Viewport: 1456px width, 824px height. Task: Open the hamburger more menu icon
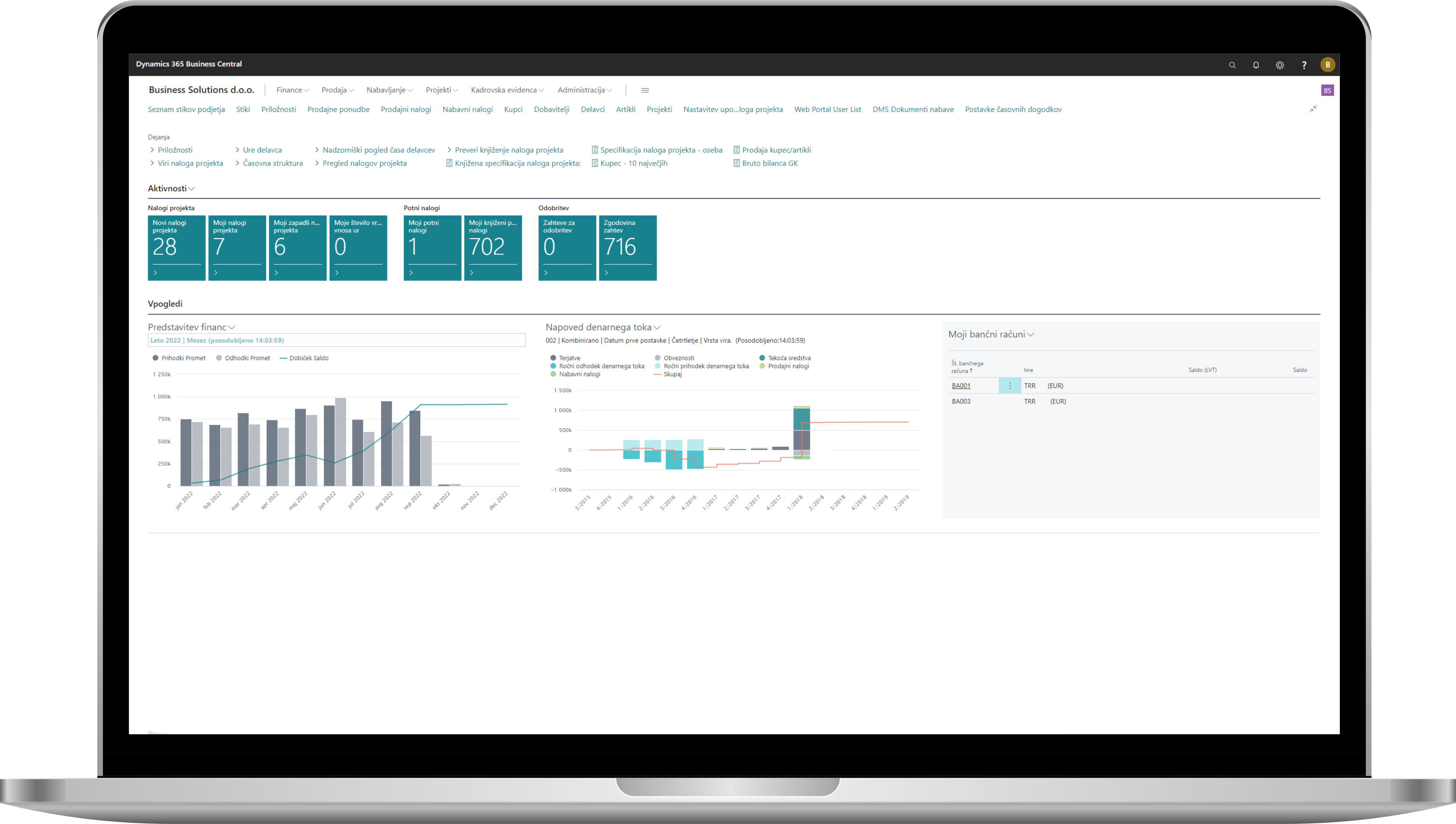(644, 90)
